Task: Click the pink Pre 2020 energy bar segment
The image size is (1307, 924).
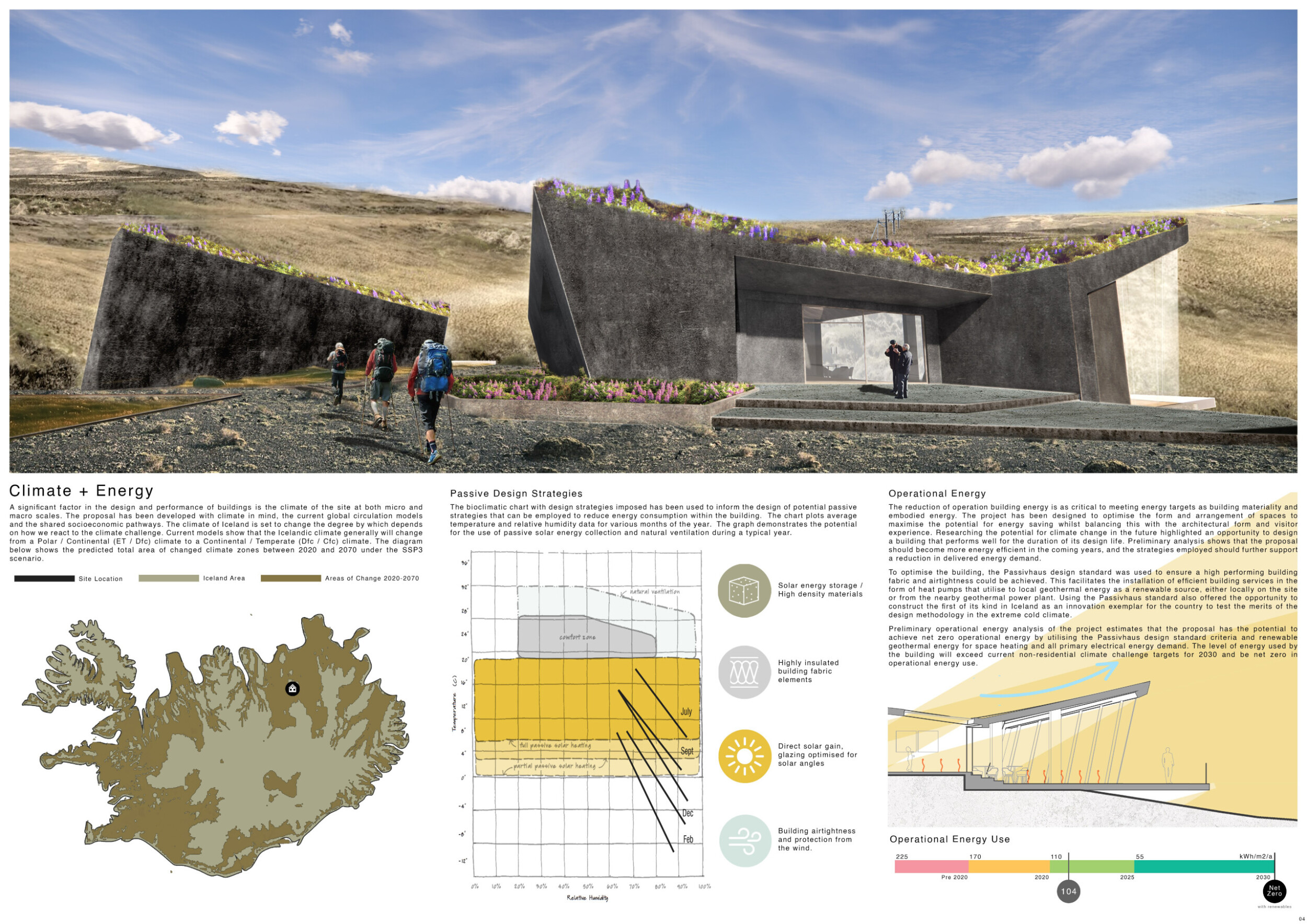Action: tap(931, 867)
